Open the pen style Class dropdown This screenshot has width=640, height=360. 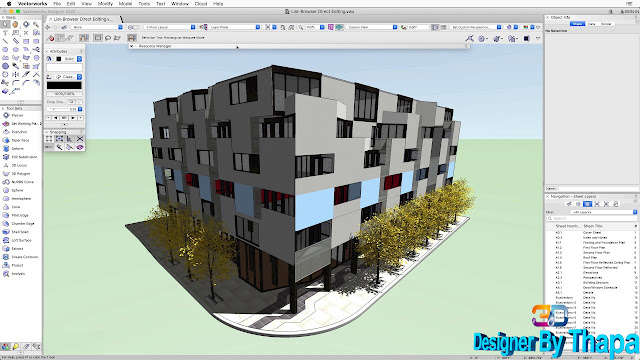(69, 77)
